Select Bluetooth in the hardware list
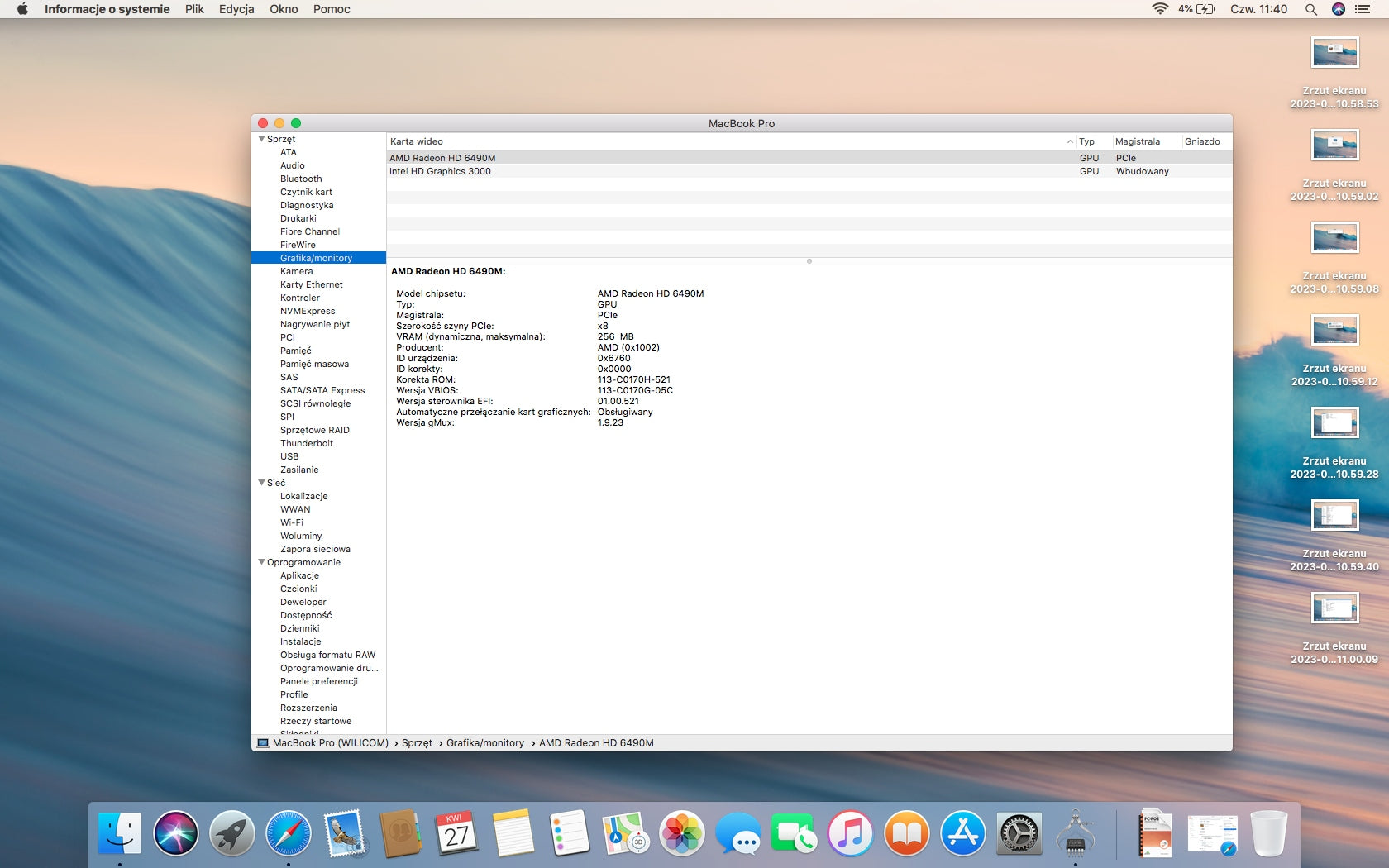This screenshot has width=1389, height=868. pyautogui.click(x=301, y=179)
